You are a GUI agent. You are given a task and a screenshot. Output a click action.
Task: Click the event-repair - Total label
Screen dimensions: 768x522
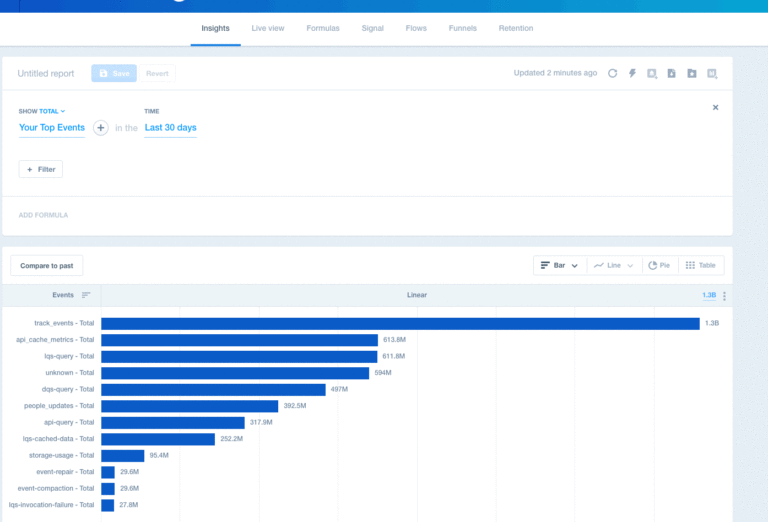[x=65, y=472]
